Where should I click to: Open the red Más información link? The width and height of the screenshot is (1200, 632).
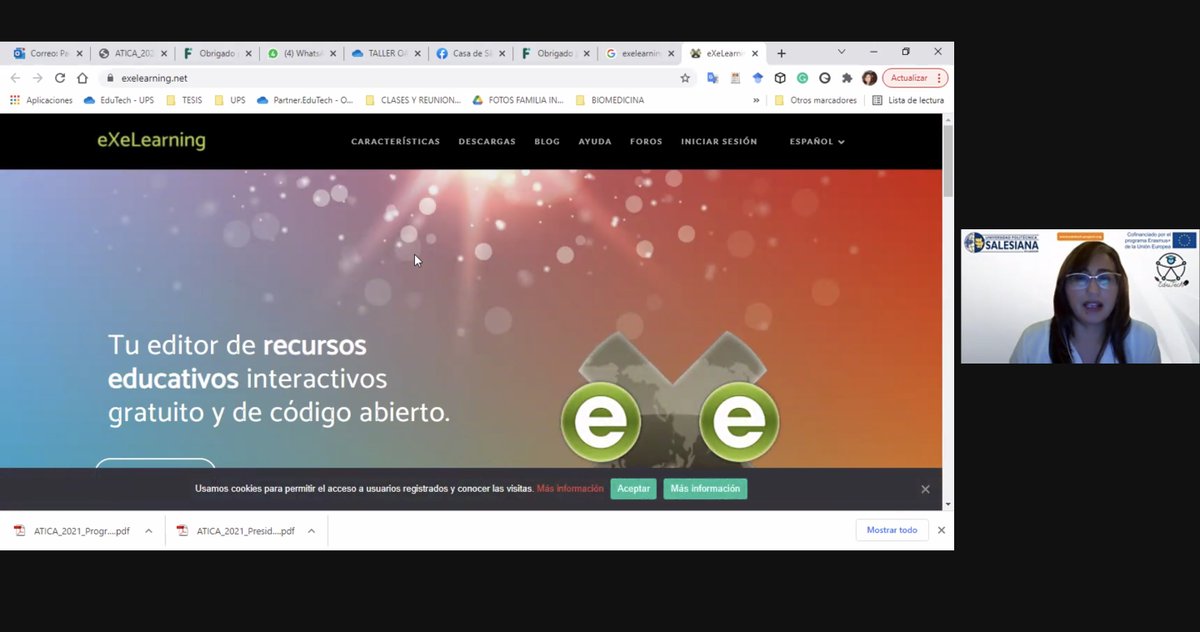click(x=570, y=489)
